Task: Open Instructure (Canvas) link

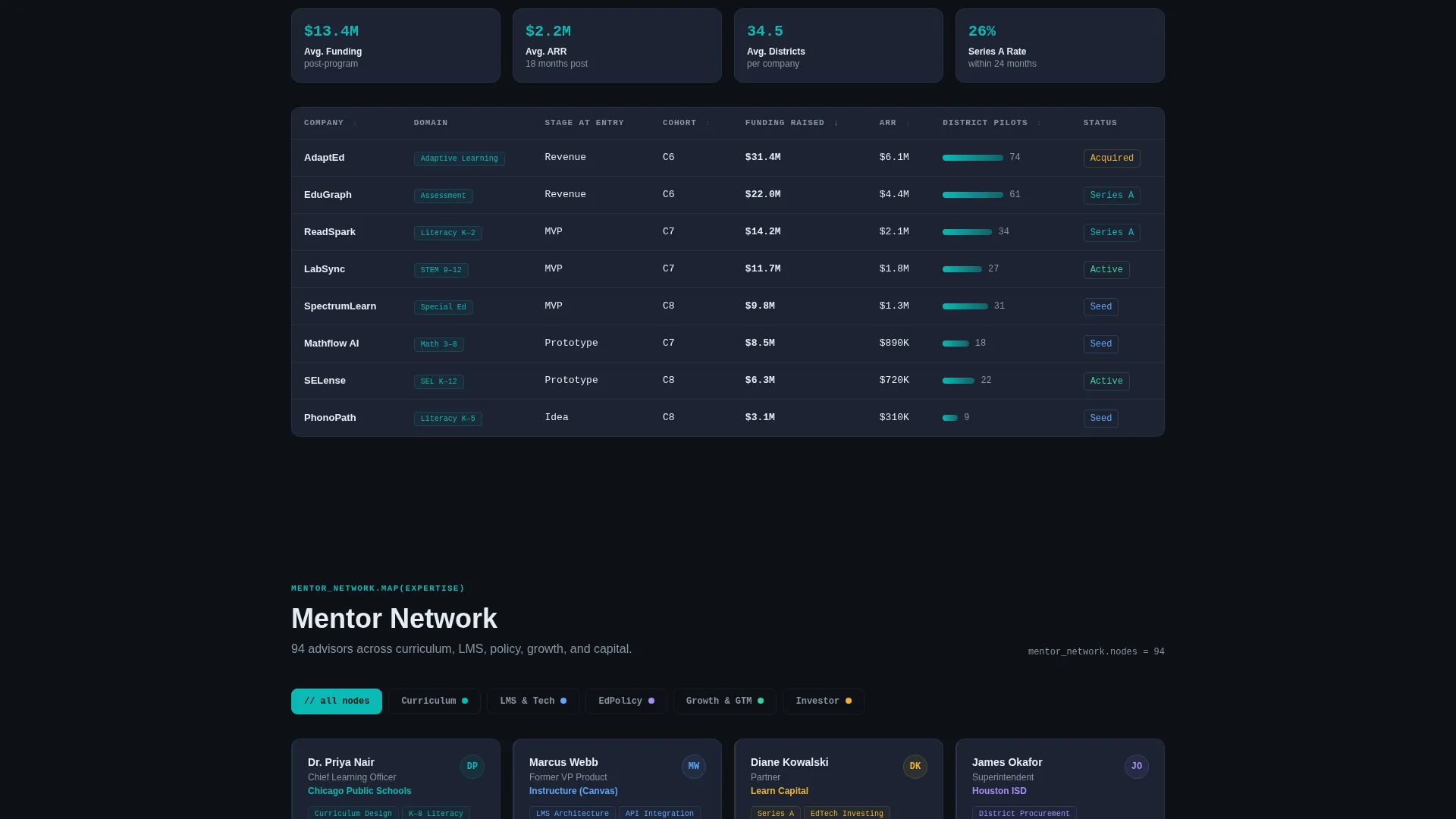Action: tap(573, 791)
